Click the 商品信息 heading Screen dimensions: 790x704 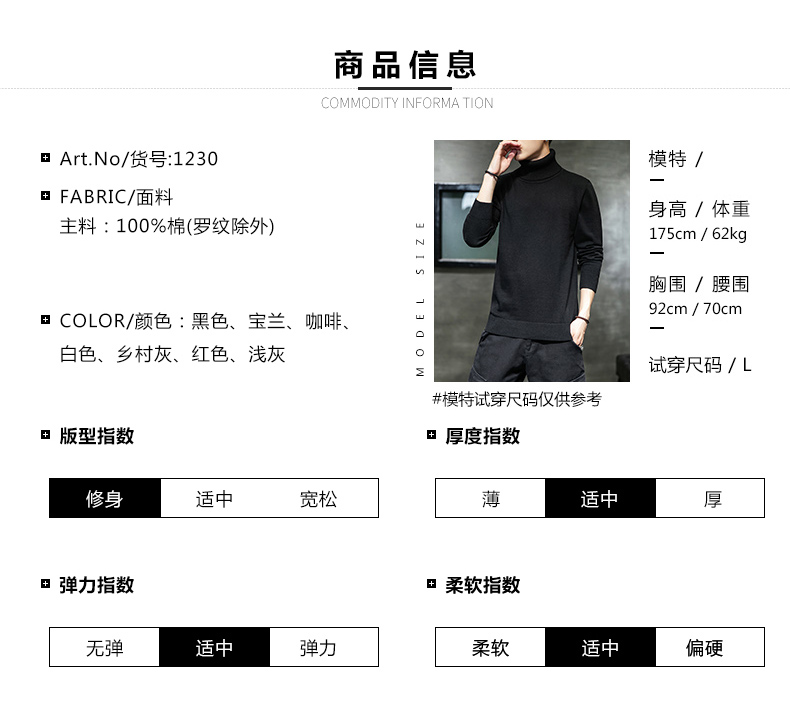pos(405,65)
